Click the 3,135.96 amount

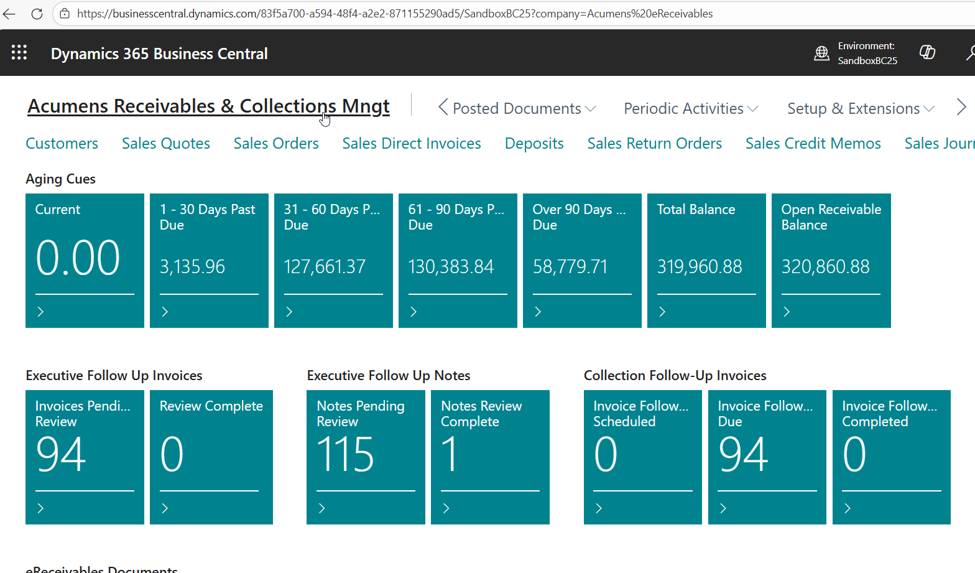192,267
